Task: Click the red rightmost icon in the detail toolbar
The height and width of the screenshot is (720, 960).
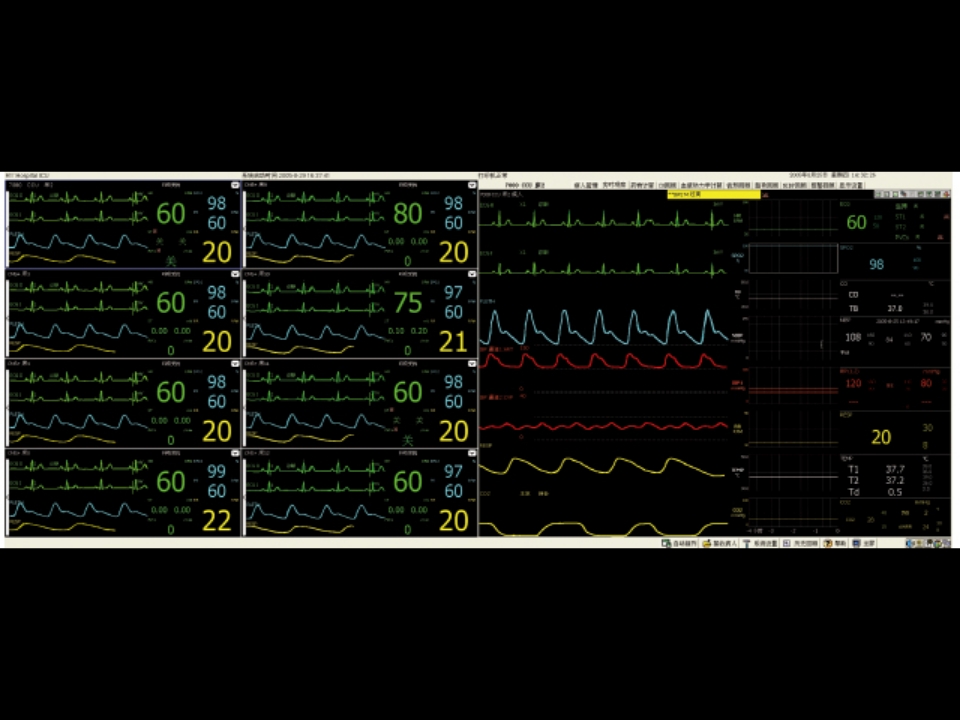Action: [947, 195]
